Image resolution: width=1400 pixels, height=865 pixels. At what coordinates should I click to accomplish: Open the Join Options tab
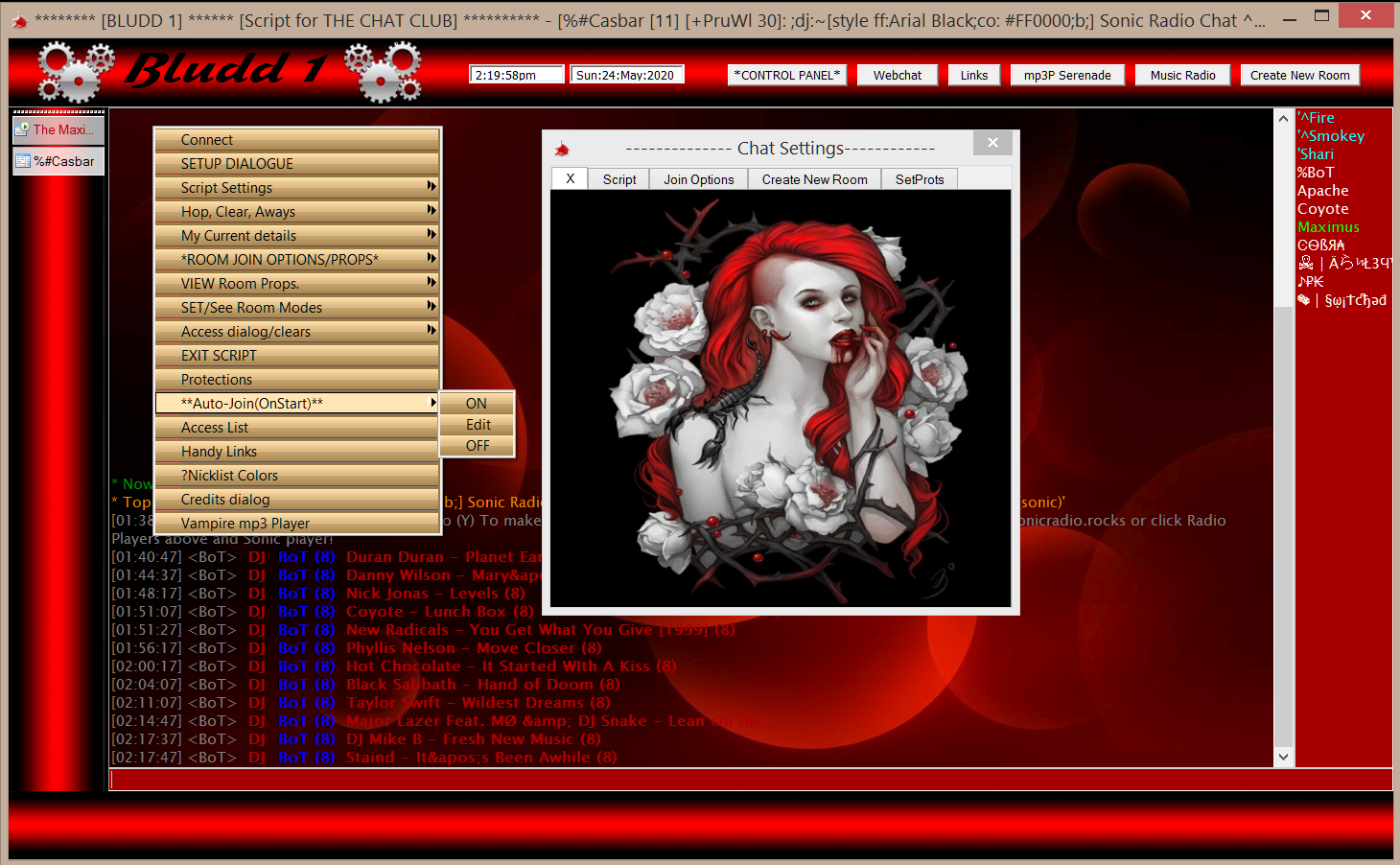pos(699,179)
